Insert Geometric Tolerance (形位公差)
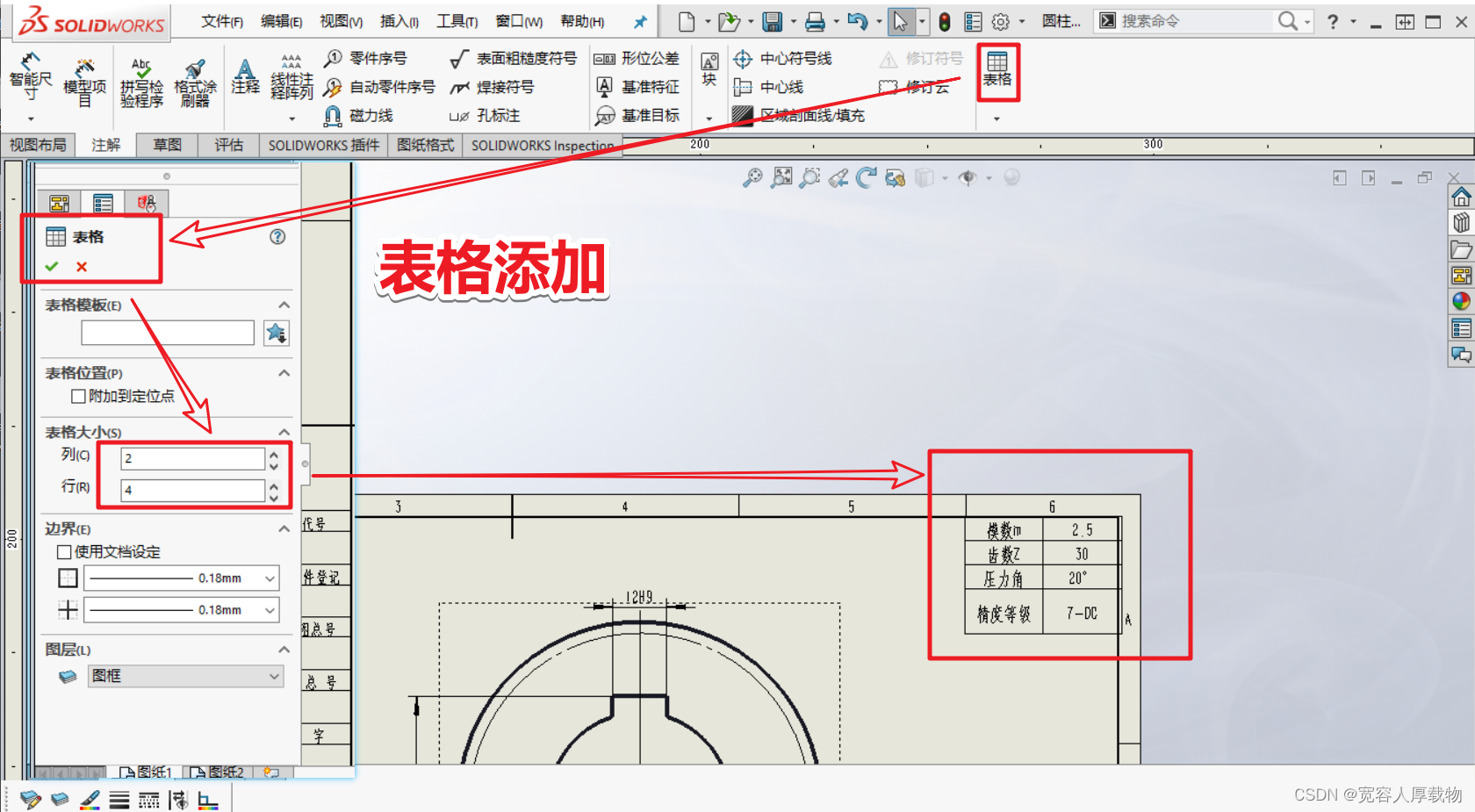This screenshot has height=812, width=1475. click(637, 58)
